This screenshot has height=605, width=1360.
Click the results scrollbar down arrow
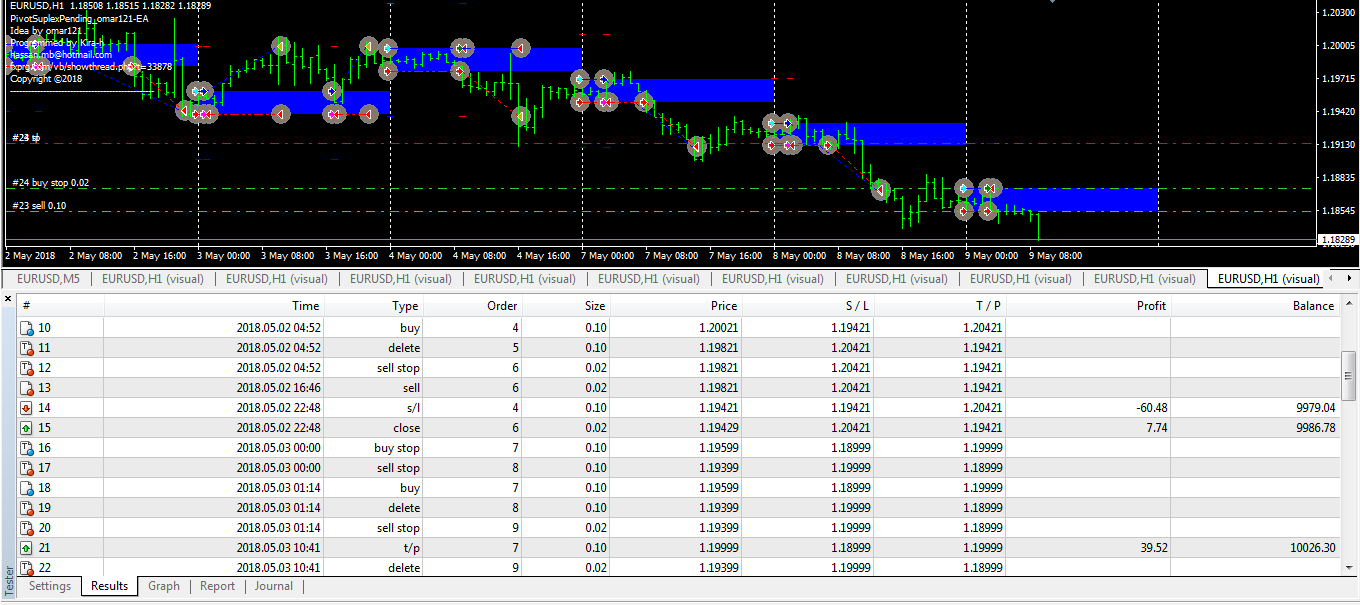(1349, 568)
